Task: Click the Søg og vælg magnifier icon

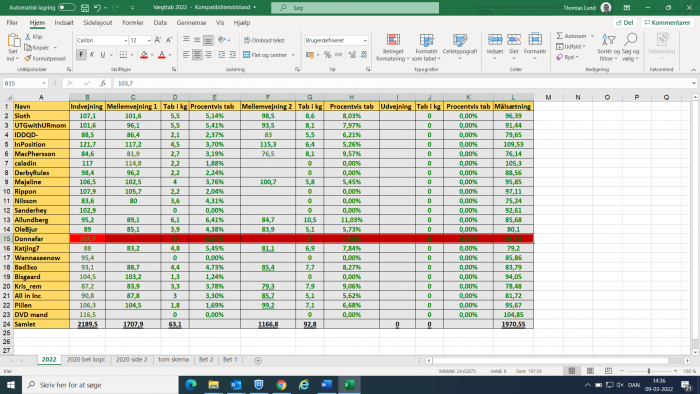Action: [x=630, y=39]
